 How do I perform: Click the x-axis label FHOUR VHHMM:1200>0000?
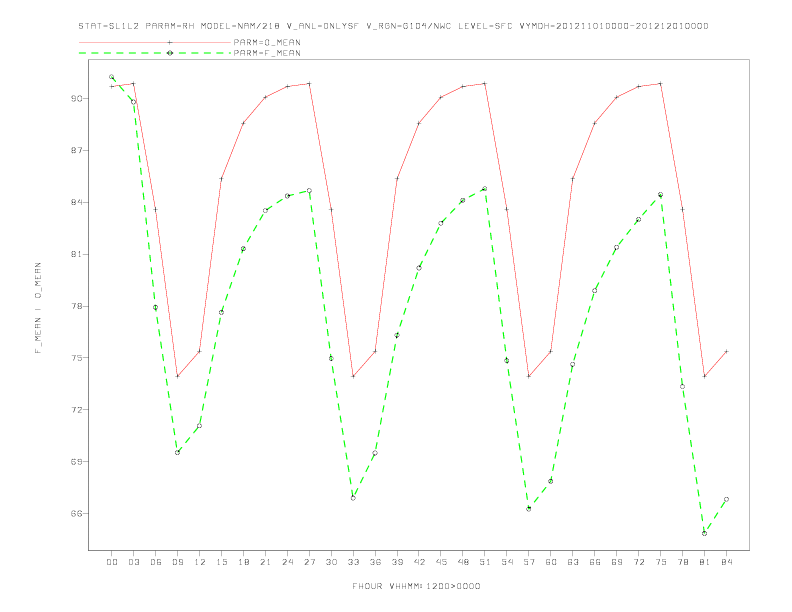[416, 586]
